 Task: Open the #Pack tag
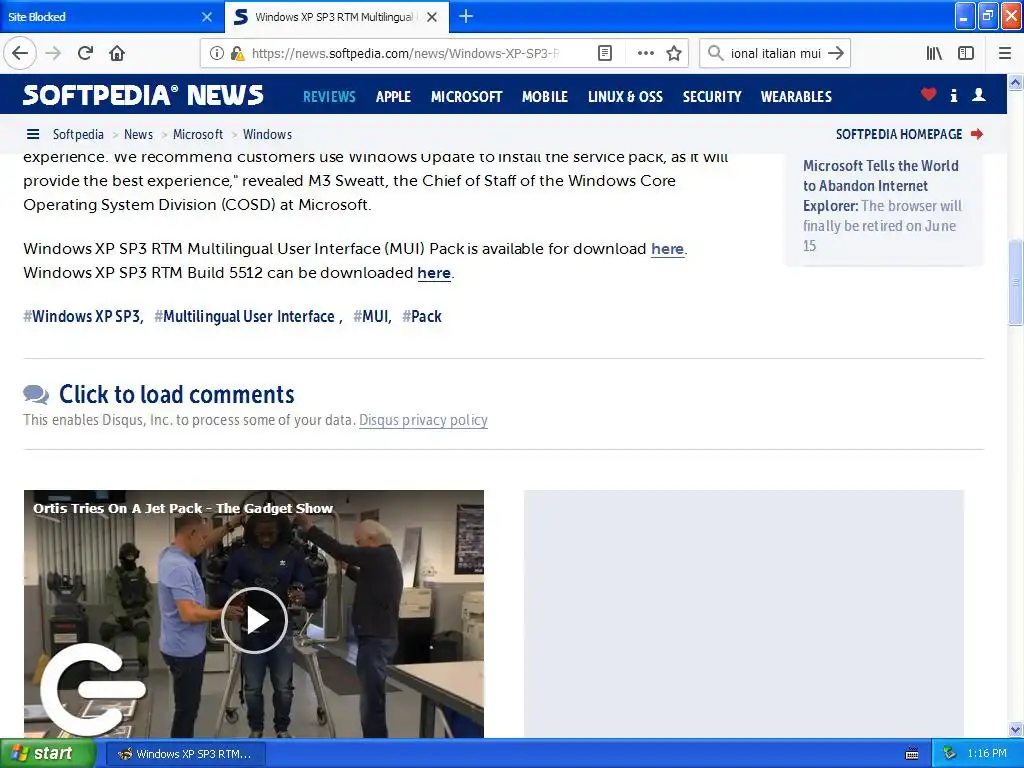pyautogui.click(x=422, y=317)
